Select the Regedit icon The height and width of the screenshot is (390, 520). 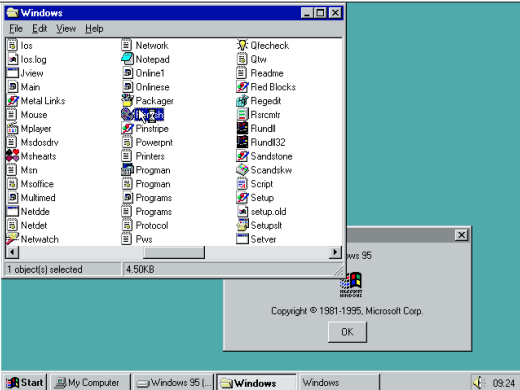tap(242, 100)
